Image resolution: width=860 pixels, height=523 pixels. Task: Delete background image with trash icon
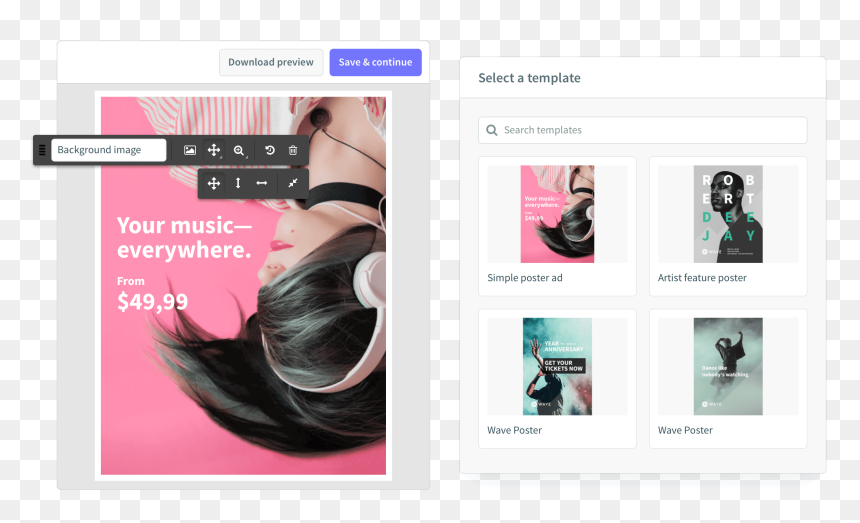pos(293,150)
